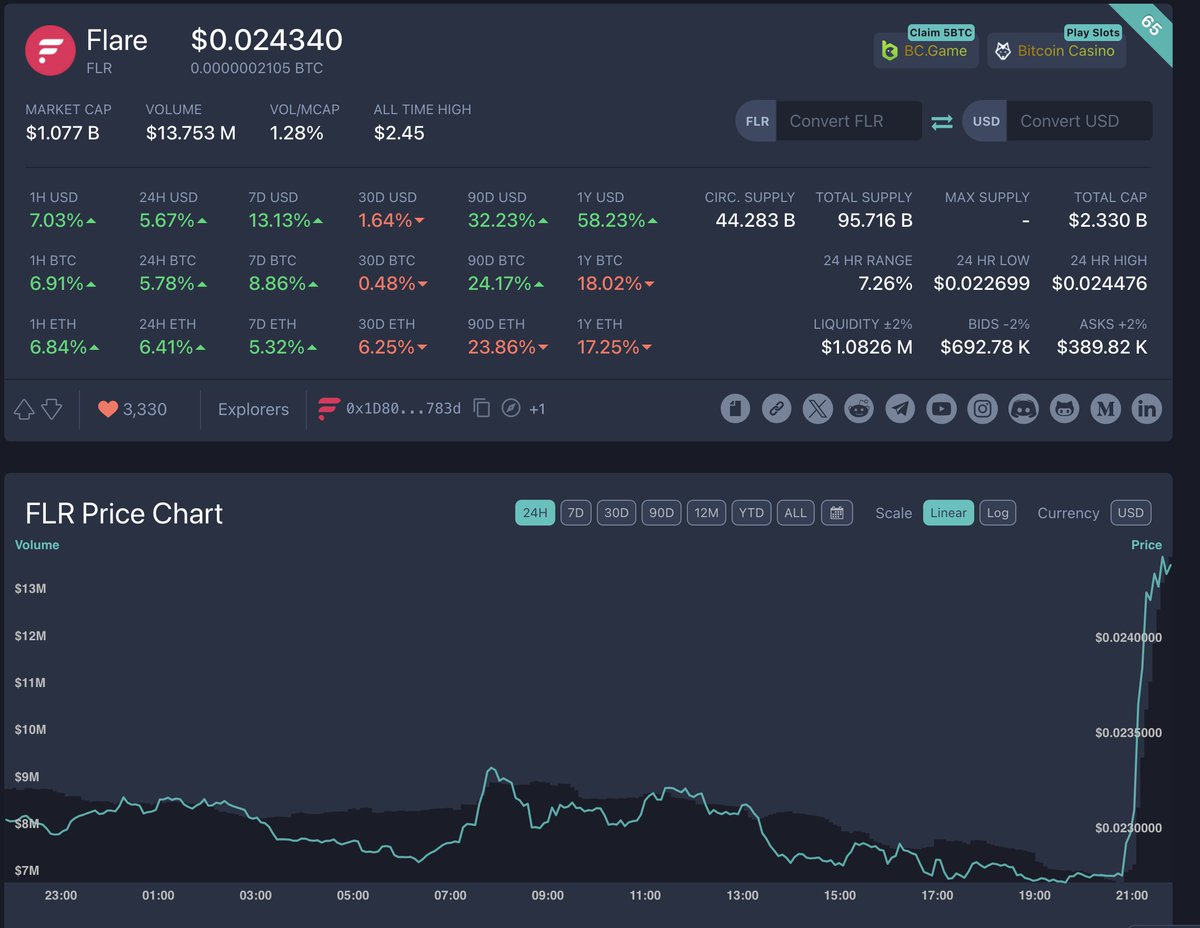Screen dimensions: 1200x928
Task: Select the ALL chart range
Action: tap(795, 513)
